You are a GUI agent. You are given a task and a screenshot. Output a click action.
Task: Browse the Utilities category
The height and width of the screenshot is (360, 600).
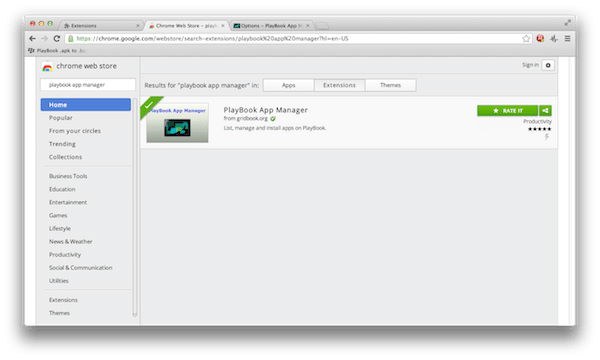59,280
